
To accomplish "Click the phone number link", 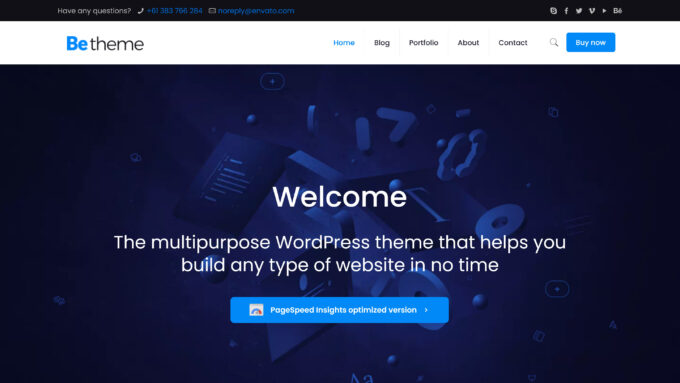I will pos(174,11).
